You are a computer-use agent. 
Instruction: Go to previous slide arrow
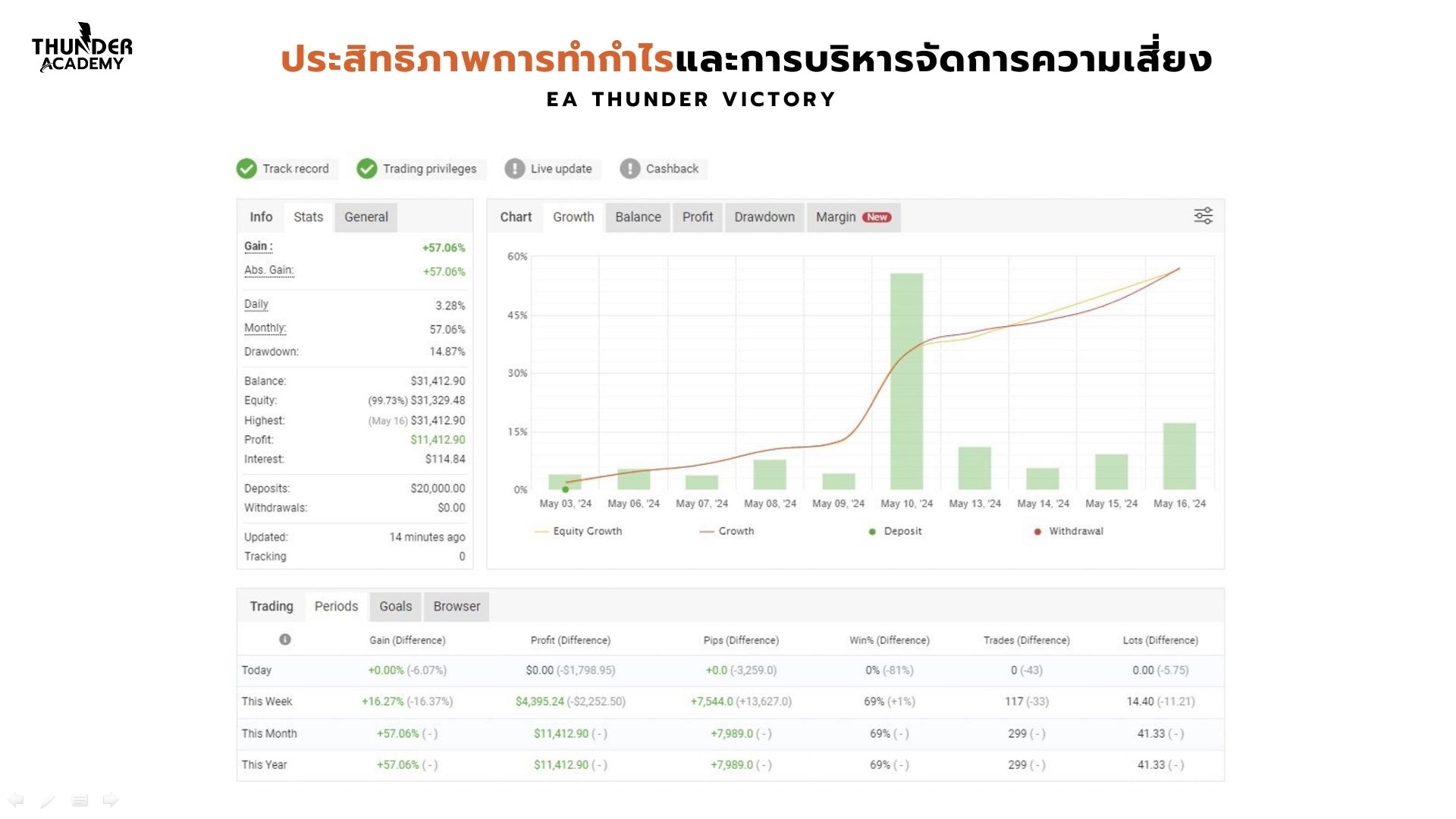click(16, 800)
